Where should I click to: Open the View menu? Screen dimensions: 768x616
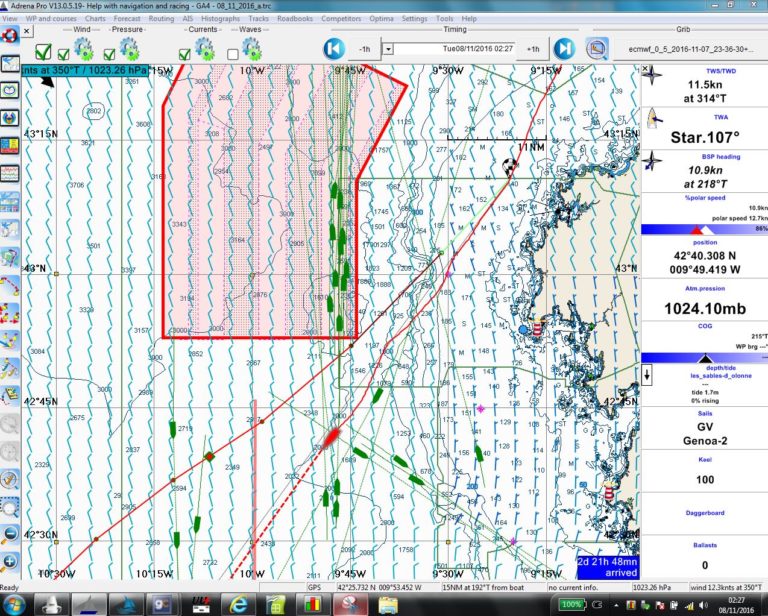10,19
